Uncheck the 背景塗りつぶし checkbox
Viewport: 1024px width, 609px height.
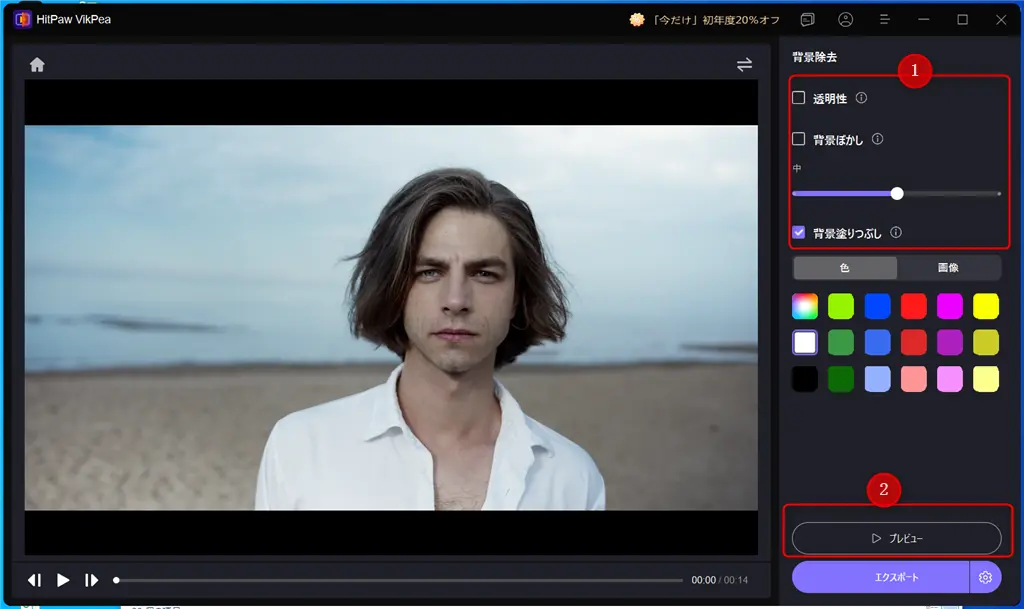click(x=799, y=232)
